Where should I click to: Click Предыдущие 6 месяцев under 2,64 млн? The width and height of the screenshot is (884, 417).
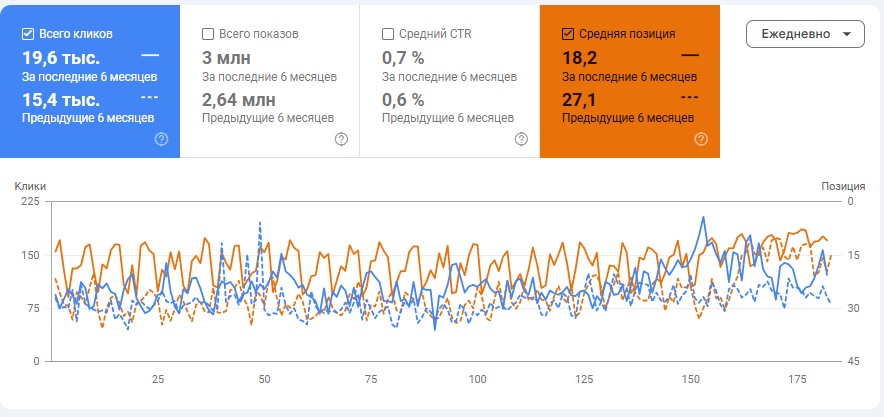[x=268, y=118]
